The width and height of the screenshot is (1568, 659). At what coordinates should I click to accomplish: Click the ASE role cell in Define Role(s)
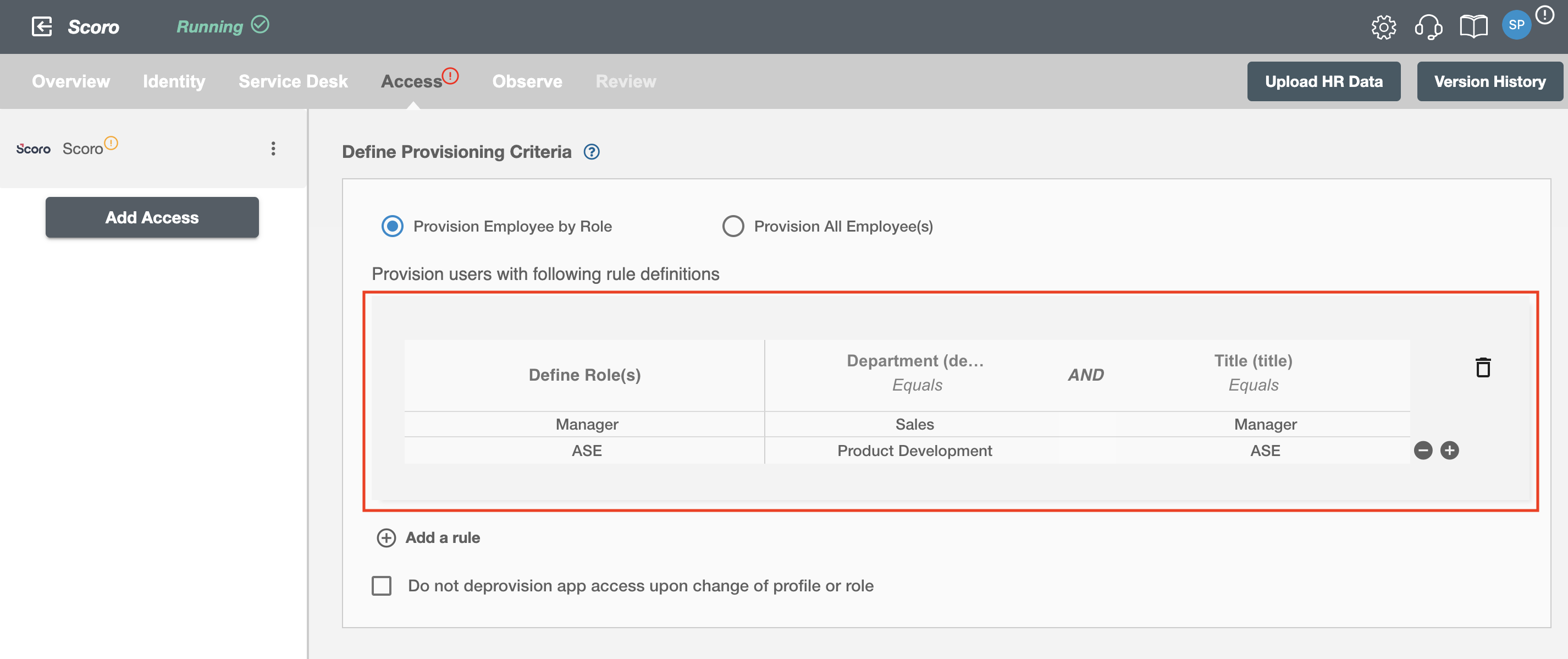[x=584, y=451]
